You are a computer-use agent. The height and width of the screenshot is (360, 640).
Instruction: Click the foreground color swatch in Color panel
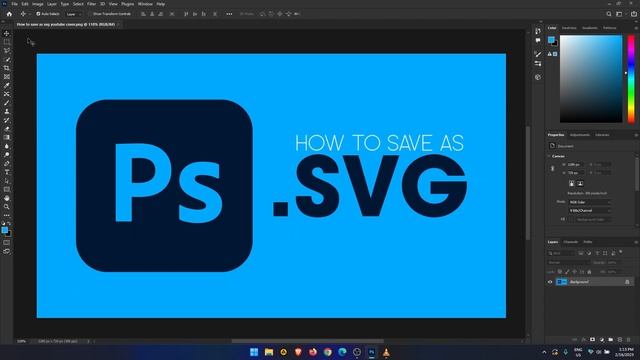click(551, 40)
